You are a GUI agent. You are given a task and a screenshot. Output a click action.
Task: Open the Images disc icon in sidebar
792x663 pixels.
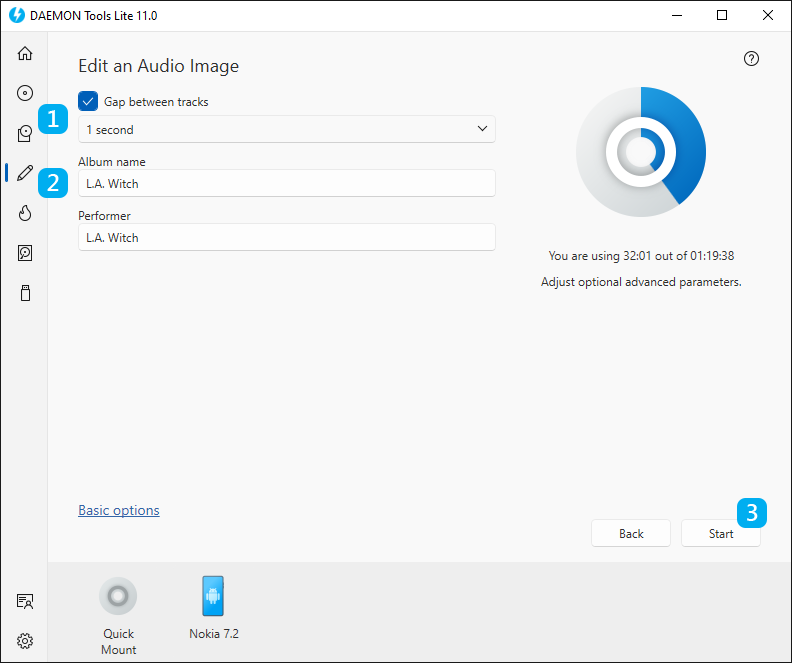coord(25,93)
